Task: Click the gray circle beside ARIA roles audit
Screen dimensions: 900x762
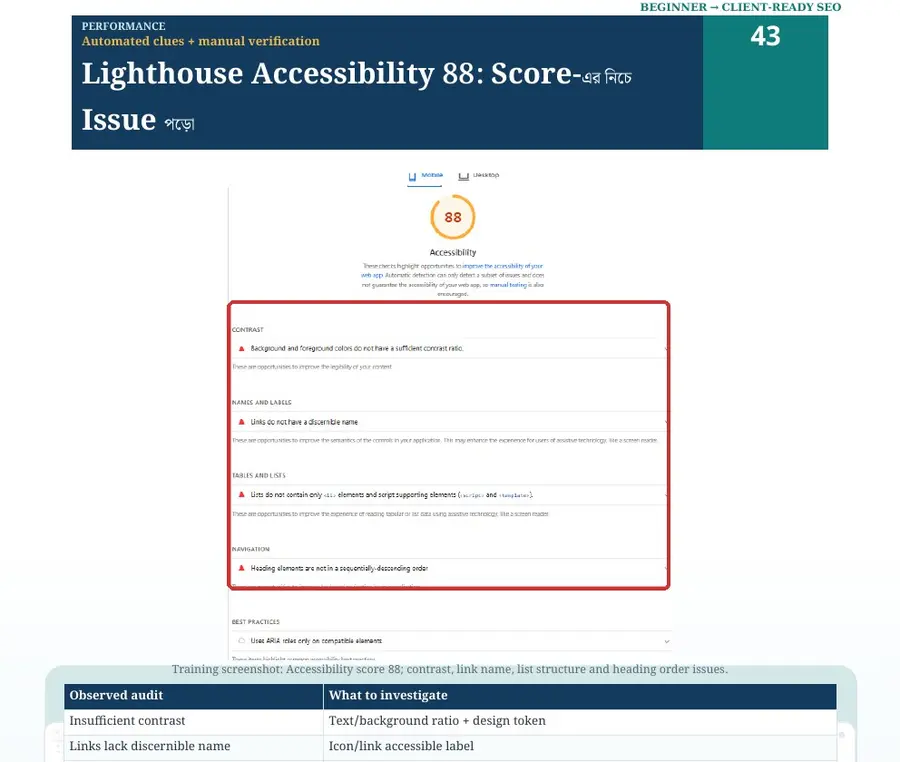Action: (x=242, y=641)
